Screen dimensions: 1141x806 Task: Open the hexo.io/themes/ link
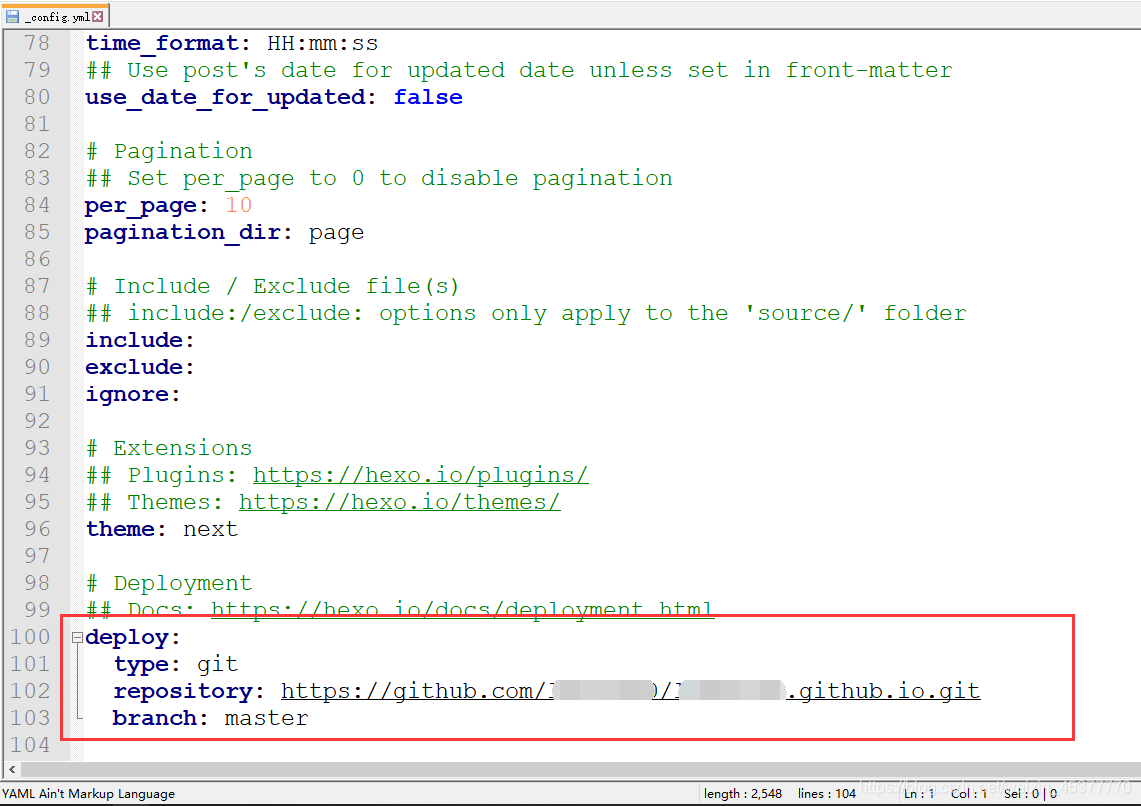(399, 502)
